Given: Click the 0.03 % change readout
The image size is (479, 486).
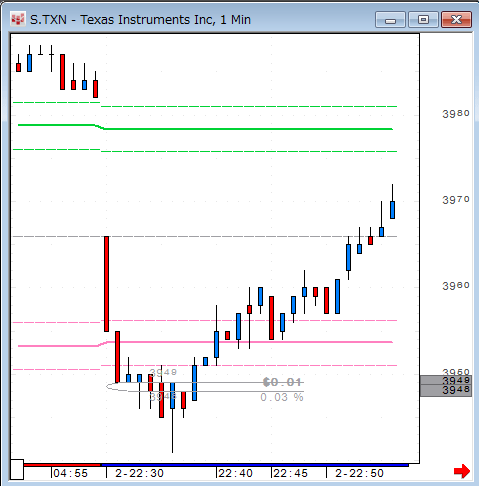Looking at the screenshot, I should (282, 397).
